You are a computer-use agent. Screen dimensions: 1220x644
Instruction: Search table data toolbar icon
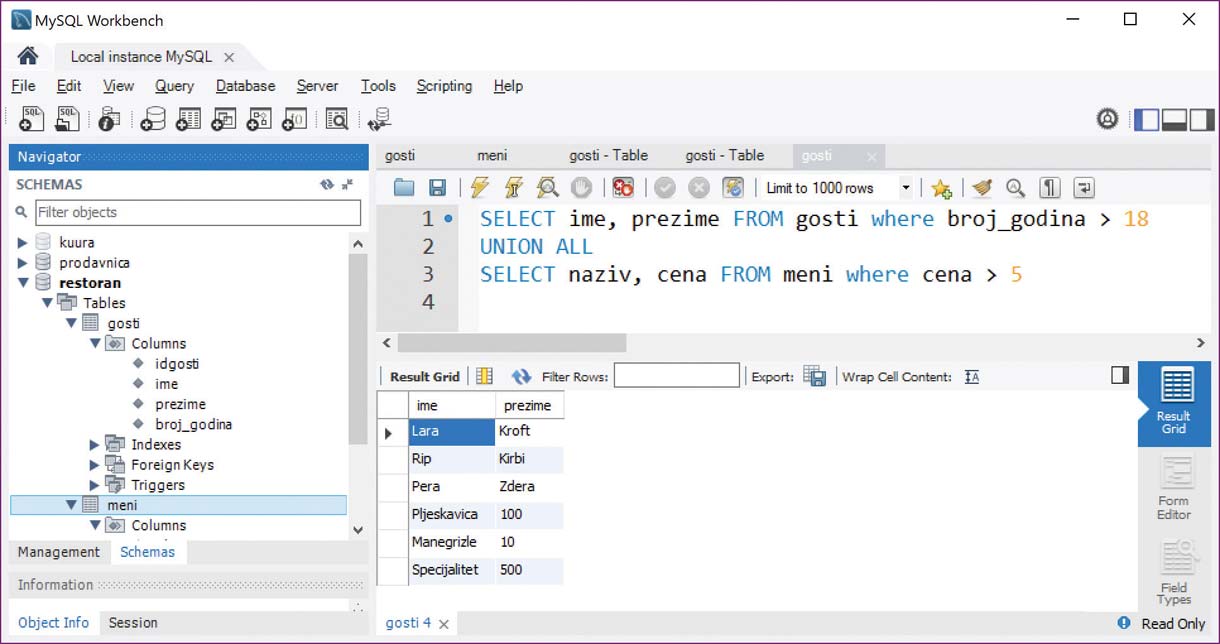click(x=336, y=119)
